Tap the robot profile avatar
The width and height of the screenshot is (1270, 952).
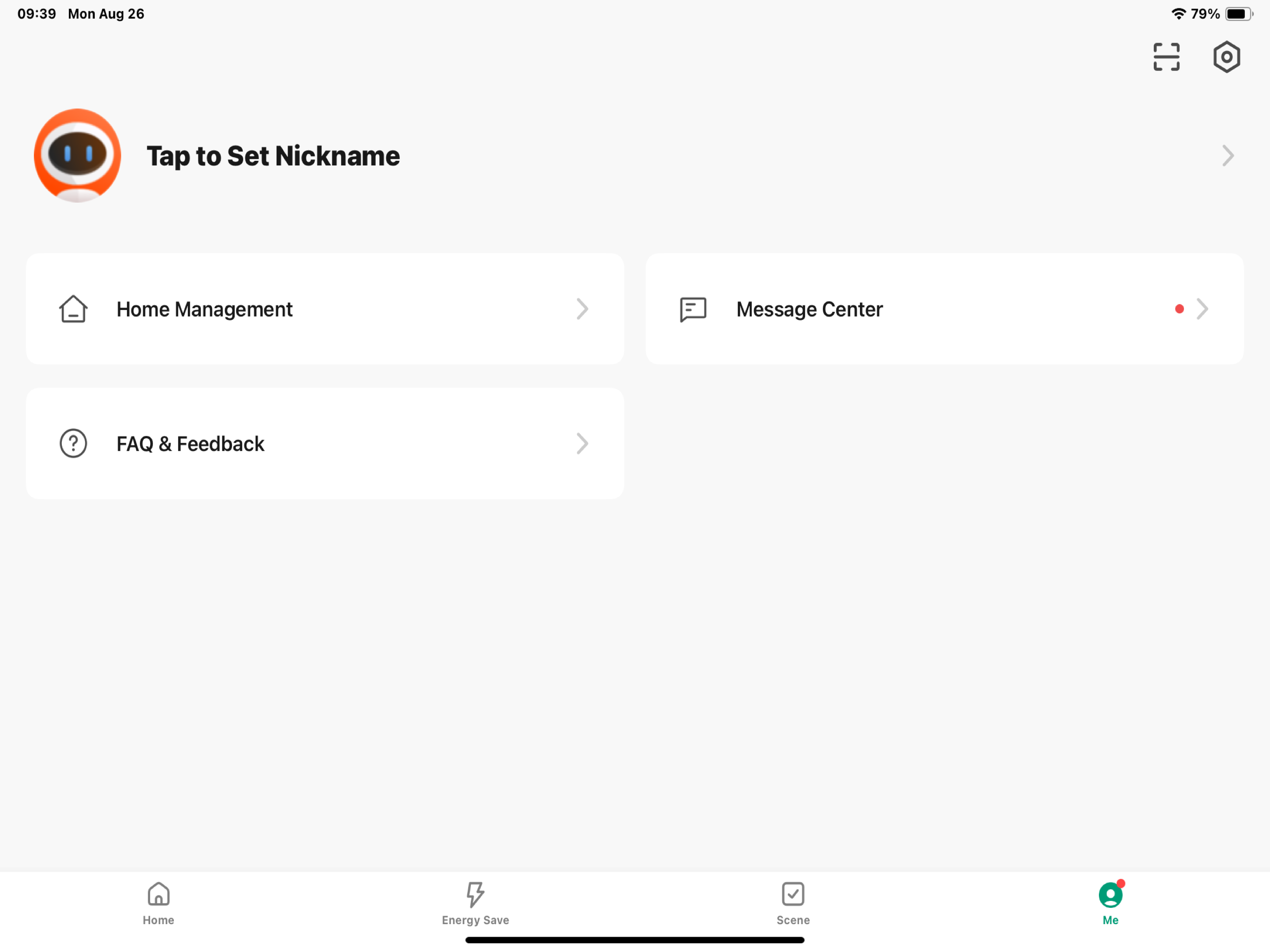(78, 156)
